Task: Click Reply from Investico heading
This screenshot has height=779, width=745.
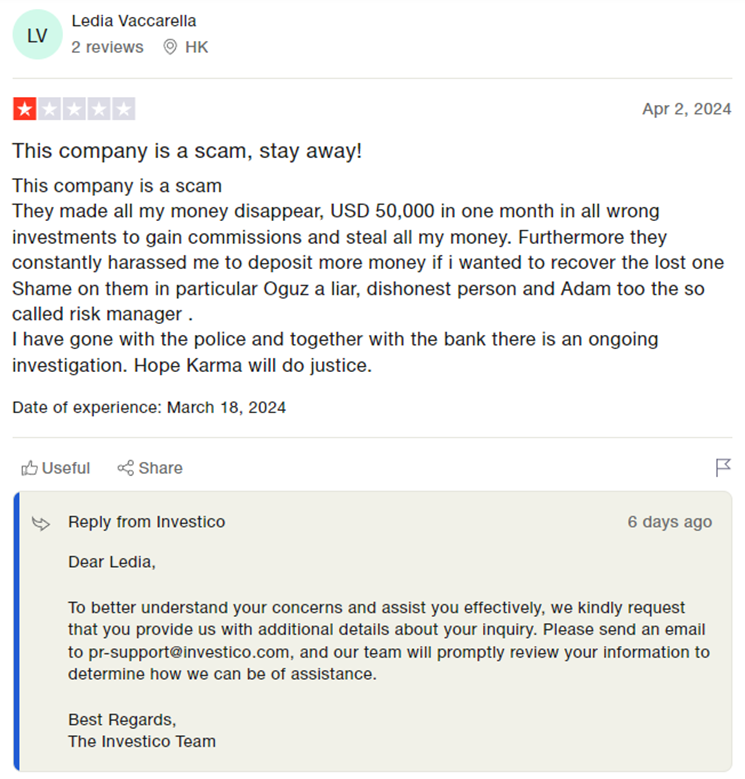Action: pyautogui.click(x=147, y=522)
